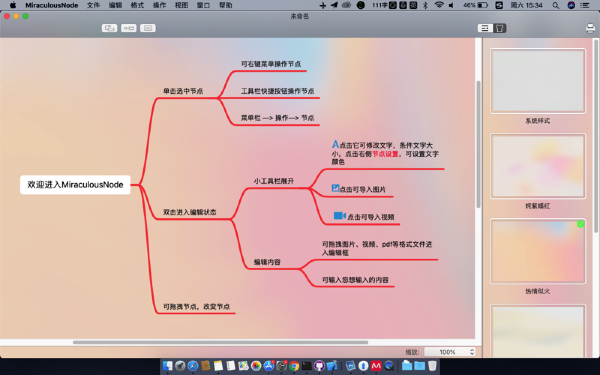Open the 文件 menu

93,5
